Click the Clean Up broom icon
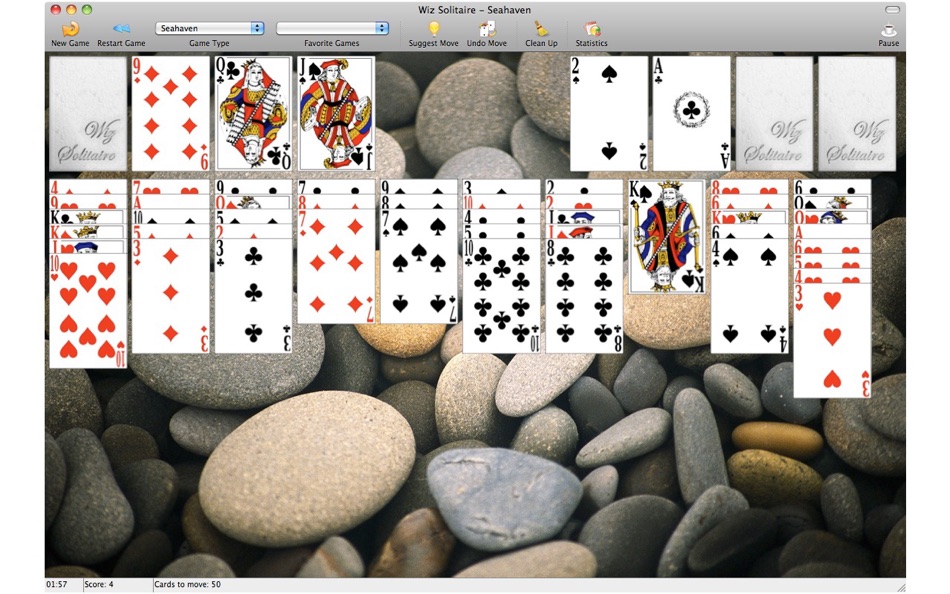This screenshot has height=594, width=950. pos(541,28)
